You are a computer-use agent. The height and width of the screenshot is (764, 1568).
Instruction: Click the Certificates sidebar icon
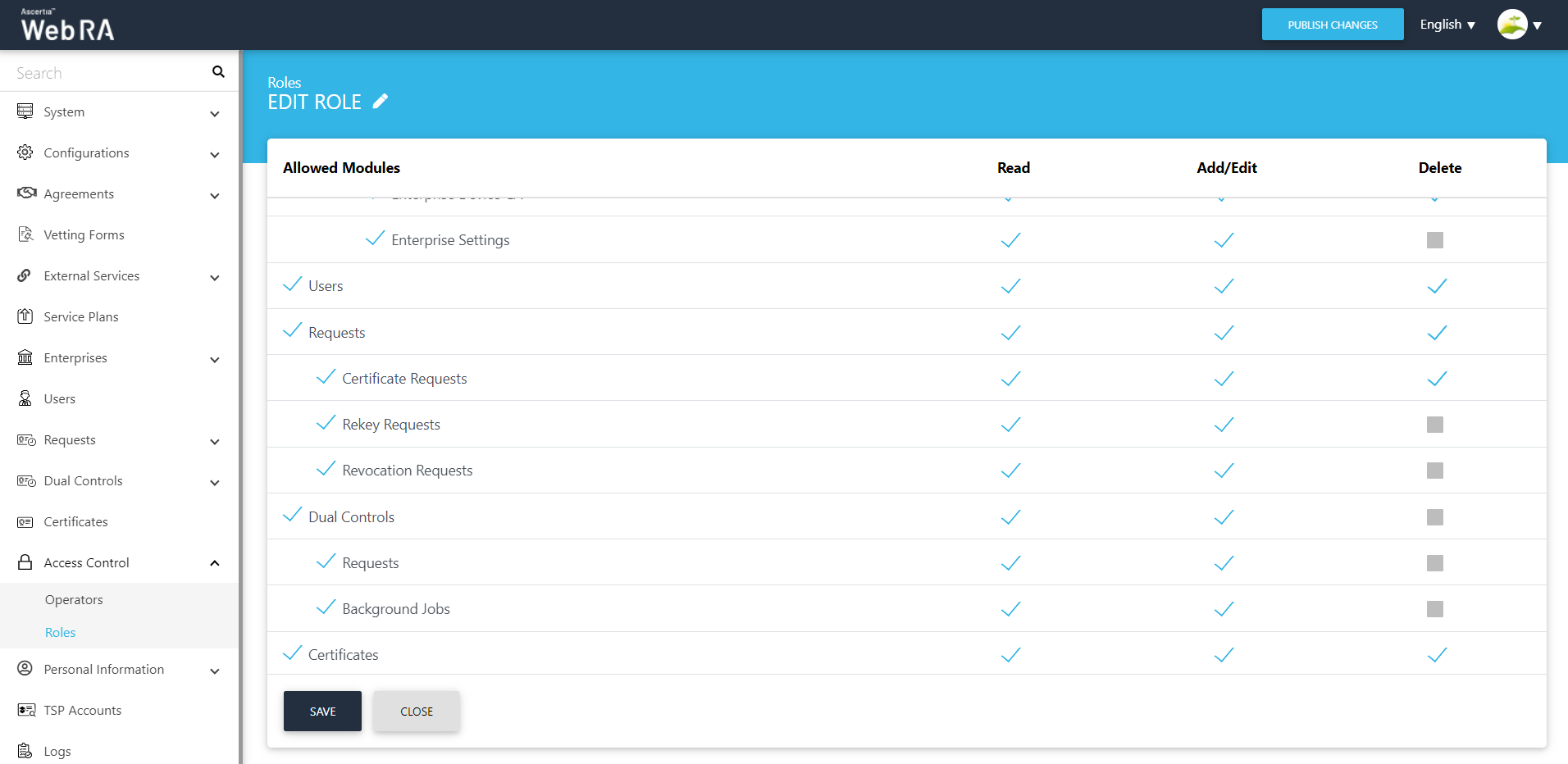coord(25,522)
